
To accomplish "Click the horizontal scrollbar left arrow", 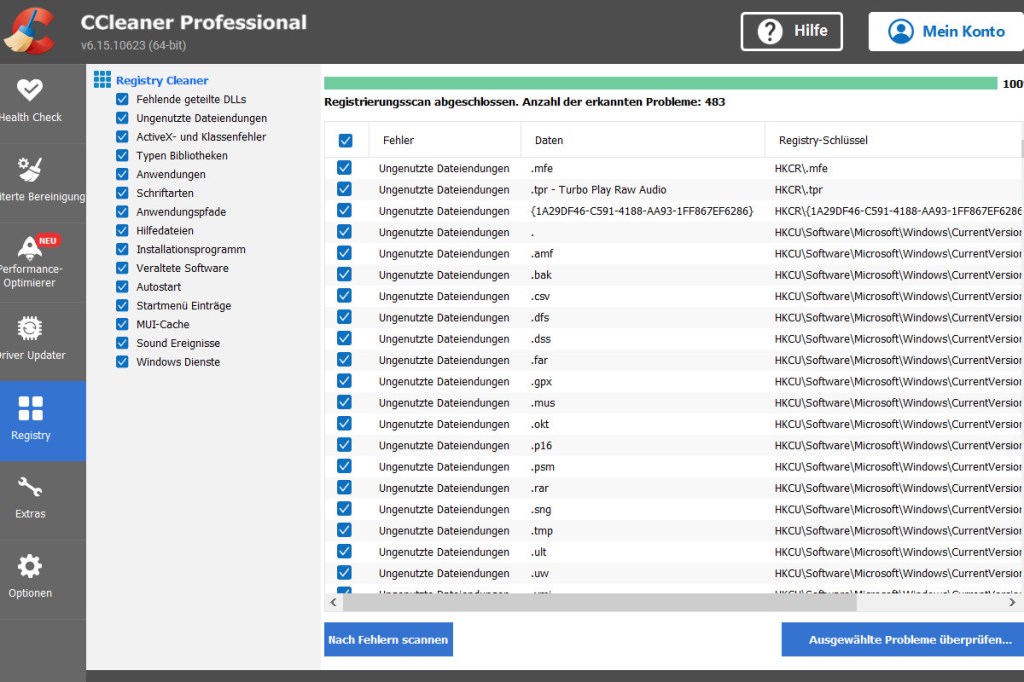I will click(x=333, y=602).
